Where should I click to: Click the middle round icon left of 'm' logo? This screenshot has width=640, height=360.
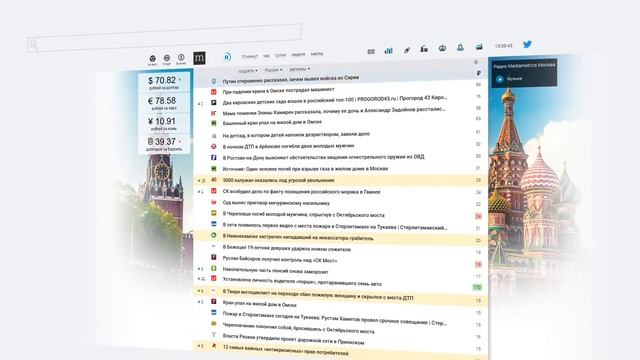167,58
